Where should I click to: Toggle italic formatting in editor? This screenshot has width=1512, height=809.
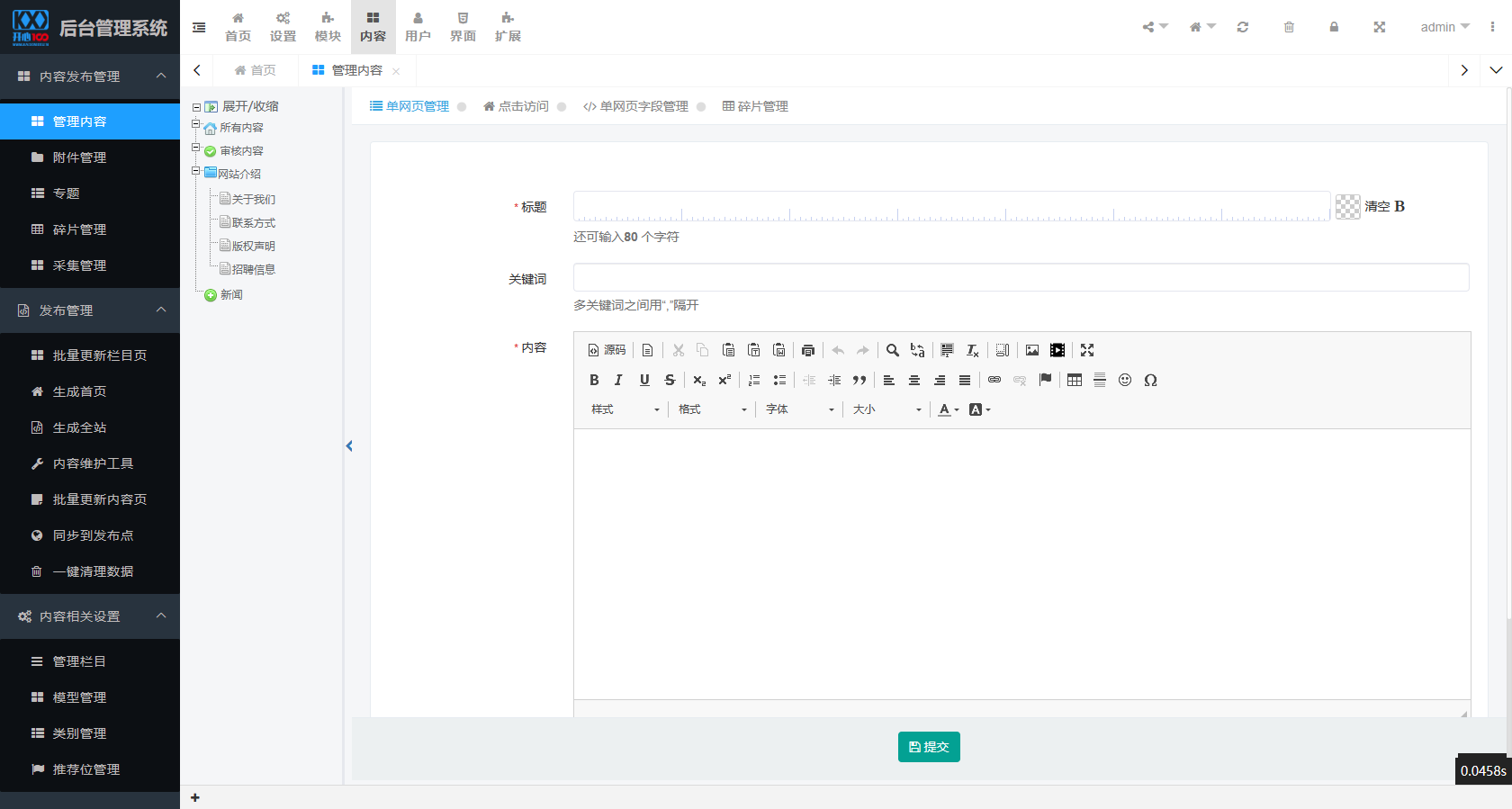pyautogui.click(x=618, y=380)
